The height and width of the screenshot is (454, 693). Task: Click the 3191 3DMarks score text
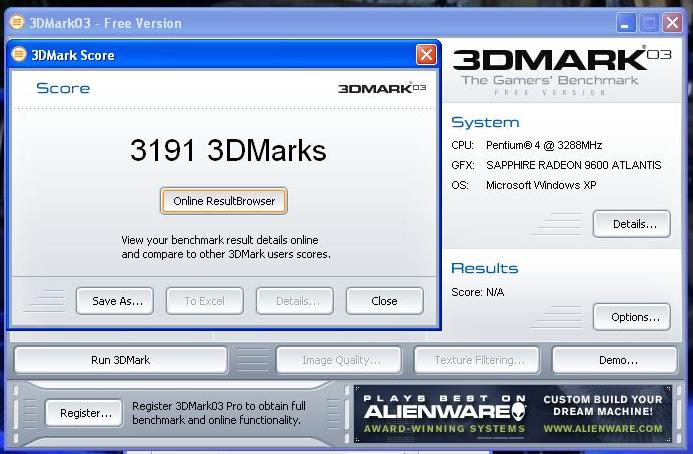[228, 150]
